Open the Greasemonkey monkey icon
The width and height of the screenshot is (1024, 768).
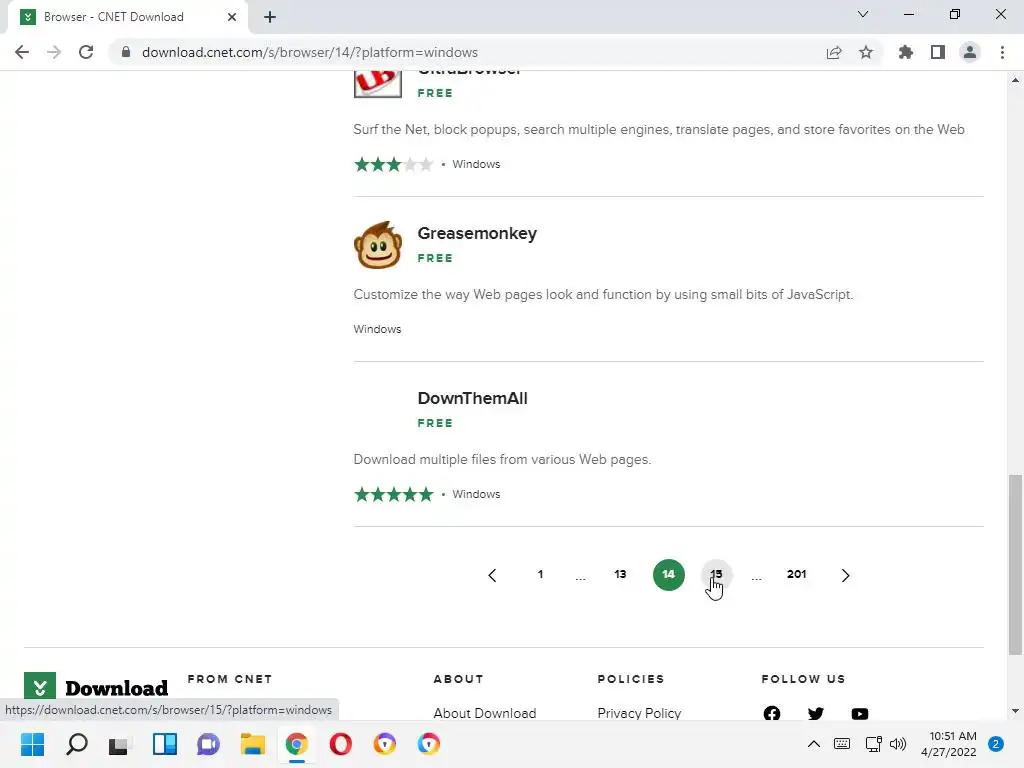(377, 245)
